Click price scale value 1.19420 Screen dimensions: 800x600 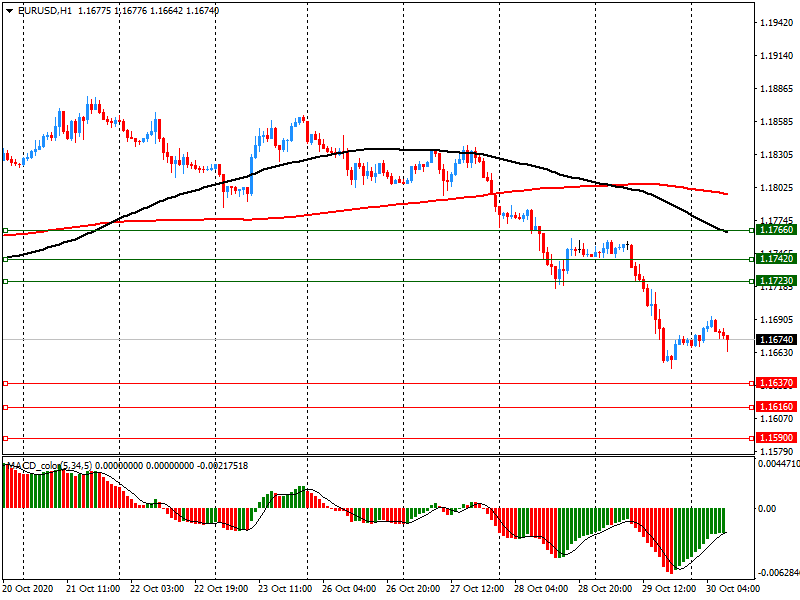pos(777,23)
